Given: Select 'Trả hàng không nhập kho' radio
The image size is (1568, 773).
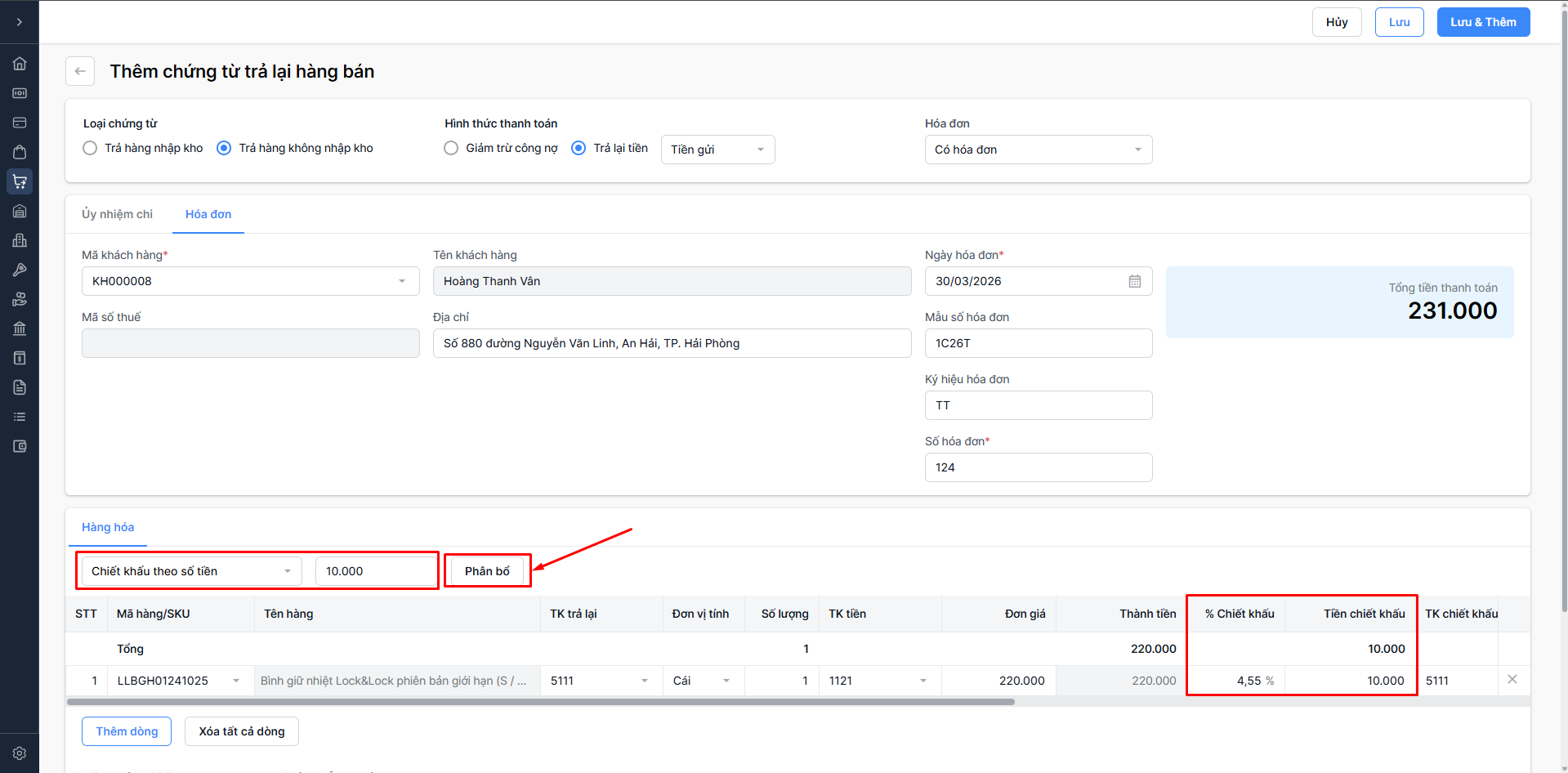Looking at the screenshot, I should pos(224,148).
